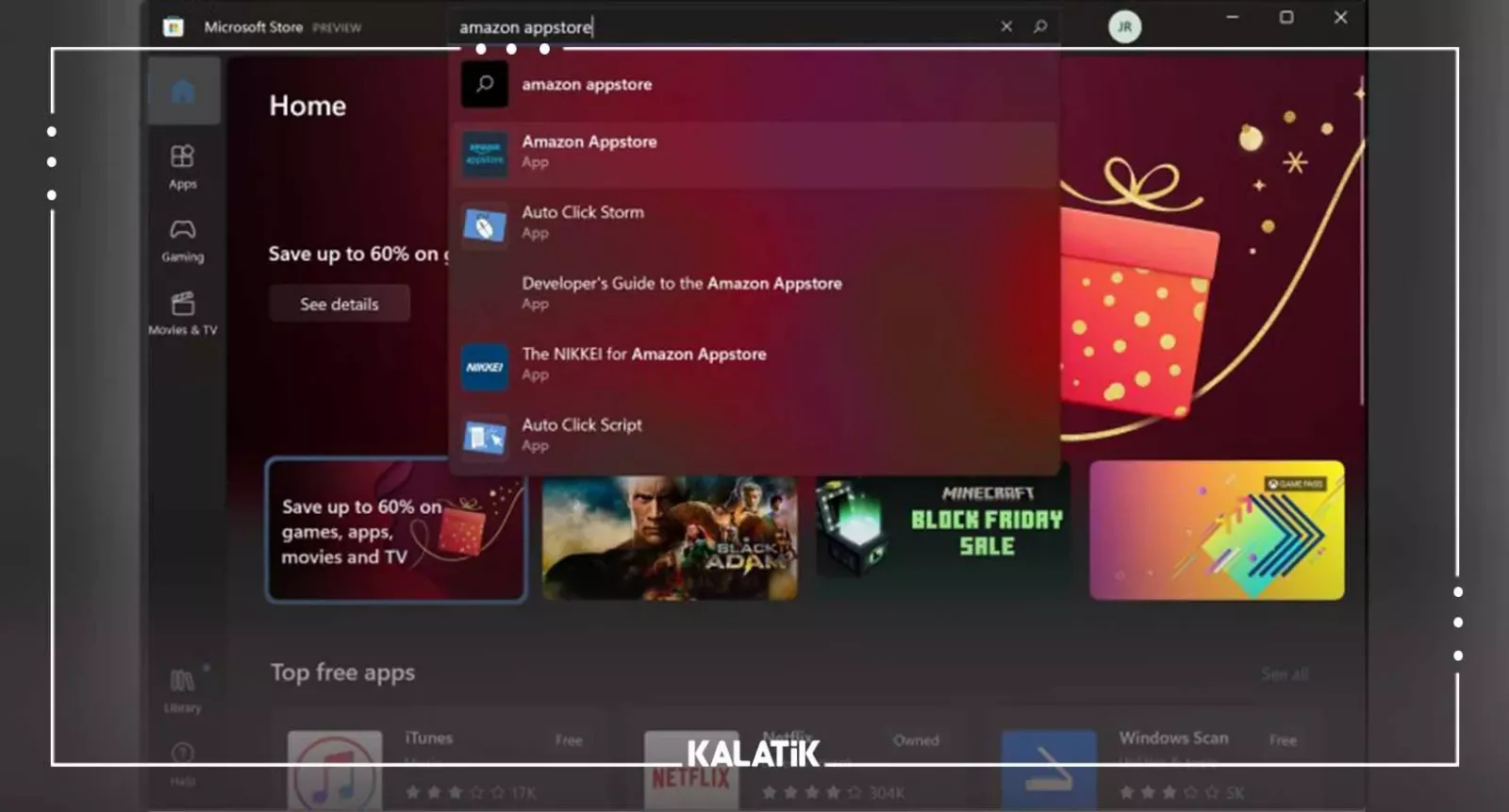Close the Microsoft Store window
This screenshot has height=812, width=1509.
click(1340, 17)
